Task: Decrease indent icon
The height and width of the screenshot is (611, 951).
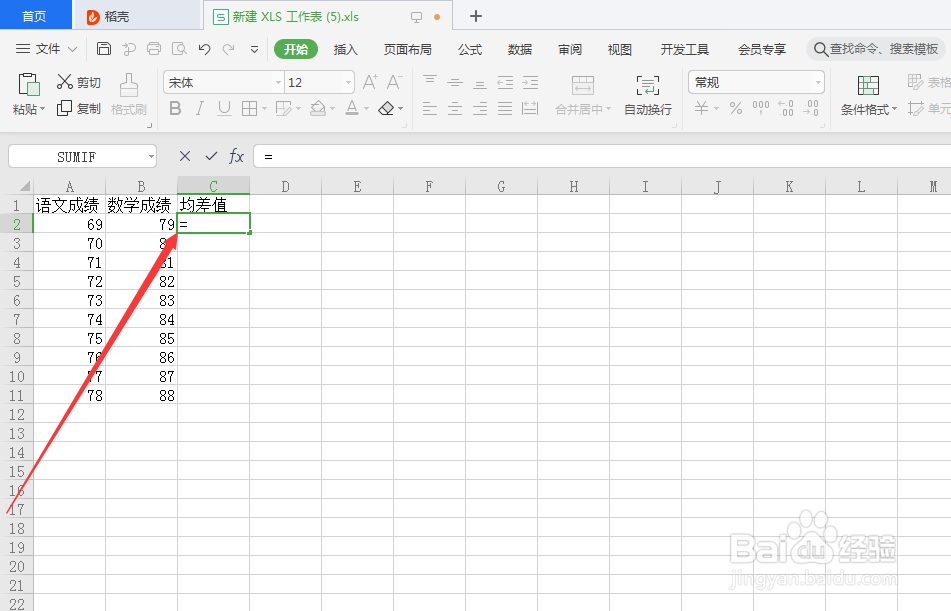Action: click(x=505, y=83)
